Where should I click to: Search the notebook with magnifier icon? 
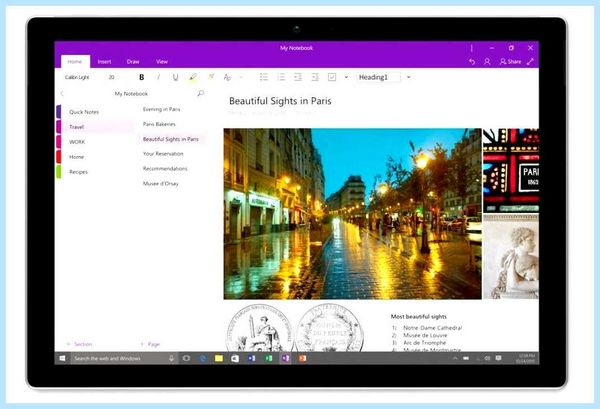click(x=201, y=93)
